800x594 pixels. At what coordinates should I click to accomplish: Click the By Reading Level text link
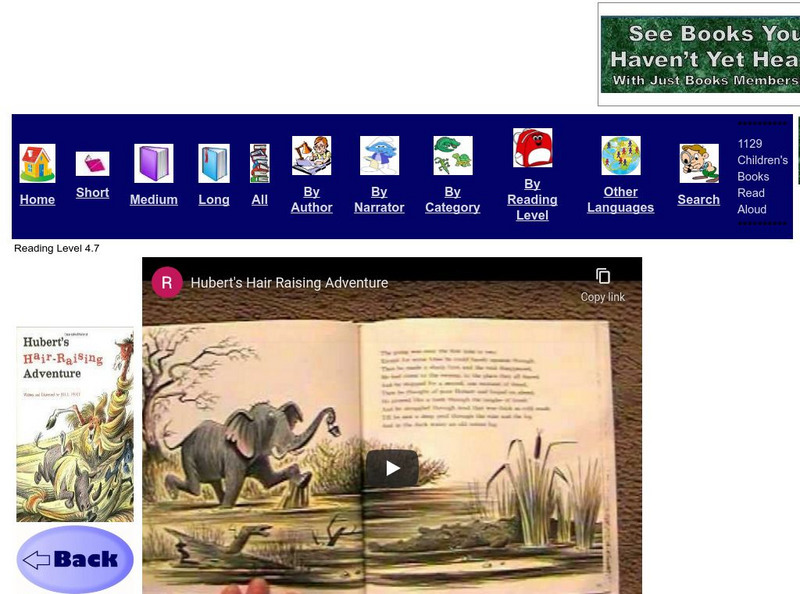(533, 200)
